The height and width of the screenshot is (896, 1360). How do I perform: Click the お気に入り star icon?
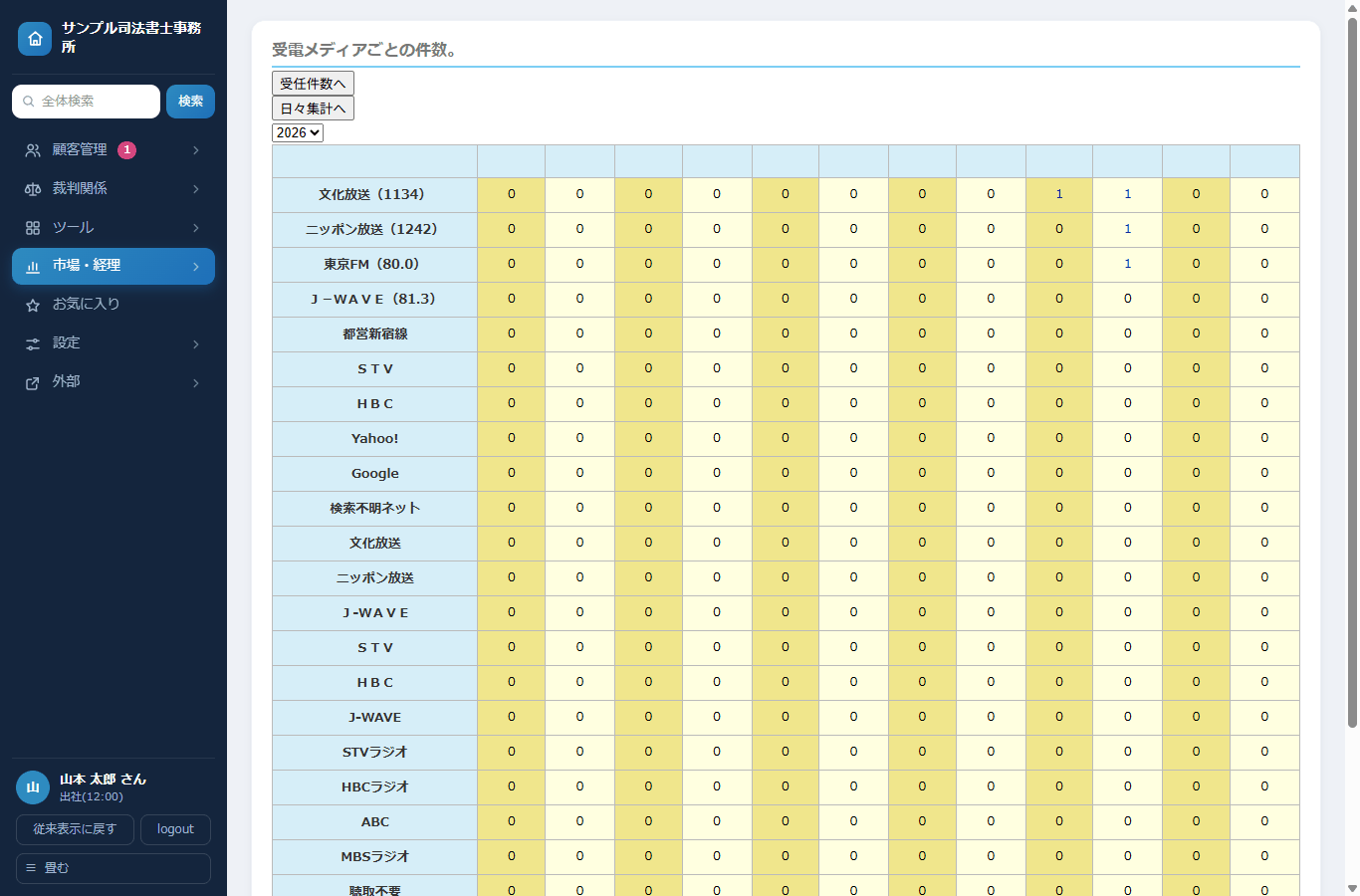33,306
